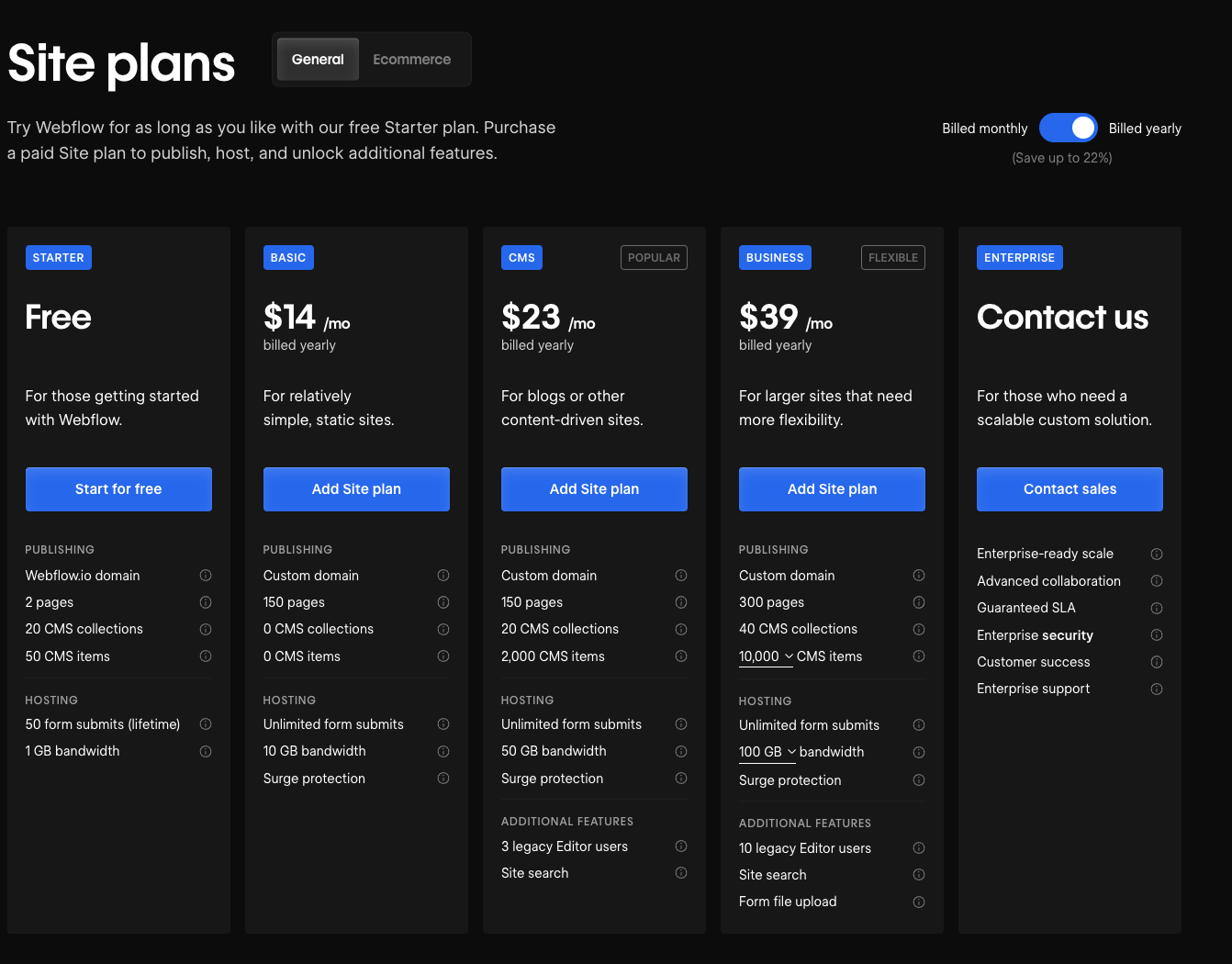
Task: Show info for Basic Surge protection
Action: [x=443, y=779]
